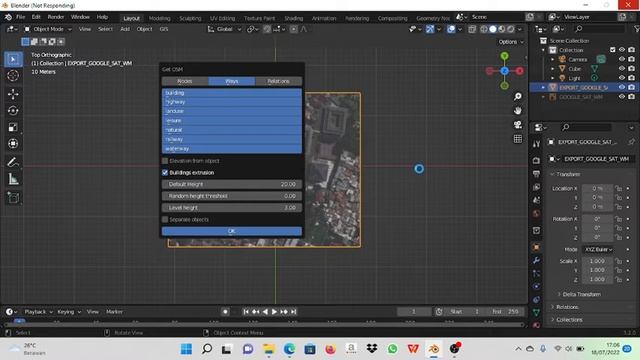Open Global transform orientation dropdown
The height and width of the screenshot is (360, 640).
point(224,29)
